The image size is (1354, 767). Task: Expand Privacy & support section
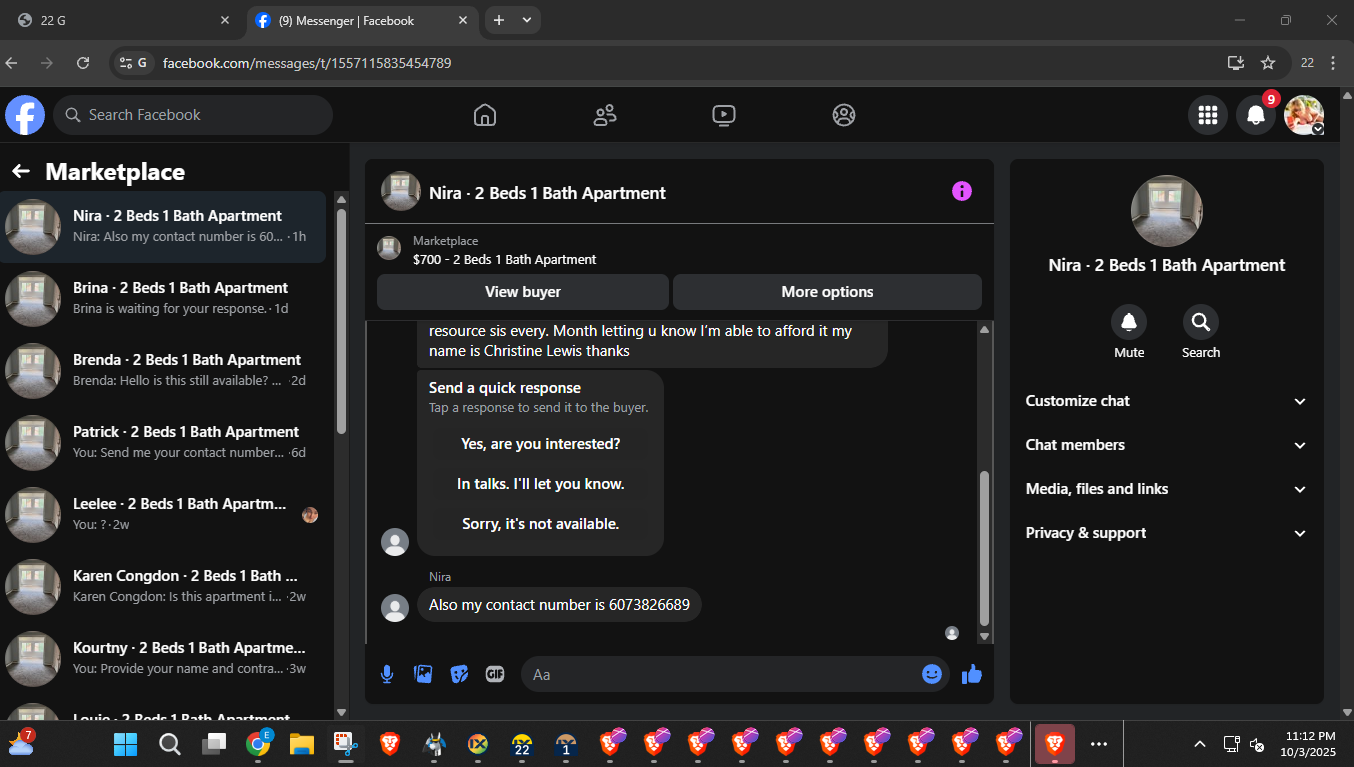[x=1166, y=533]
